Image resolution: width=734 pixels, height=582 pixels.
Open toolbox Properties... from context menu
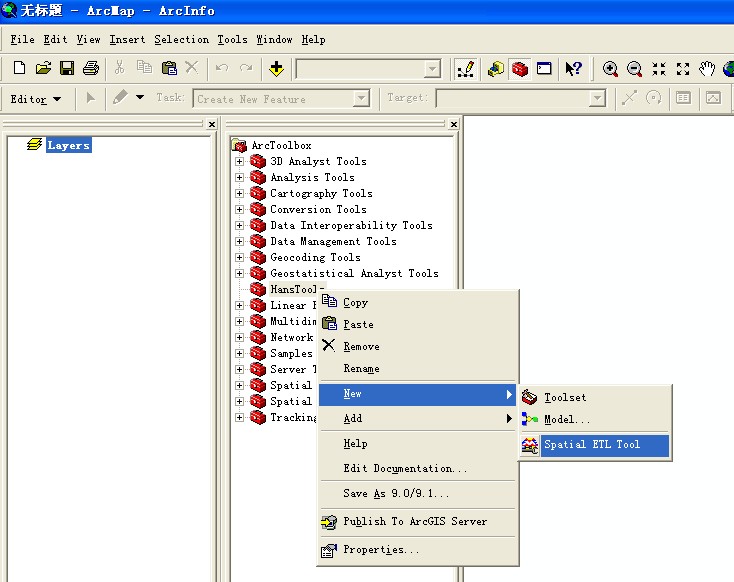pos(418,550)
